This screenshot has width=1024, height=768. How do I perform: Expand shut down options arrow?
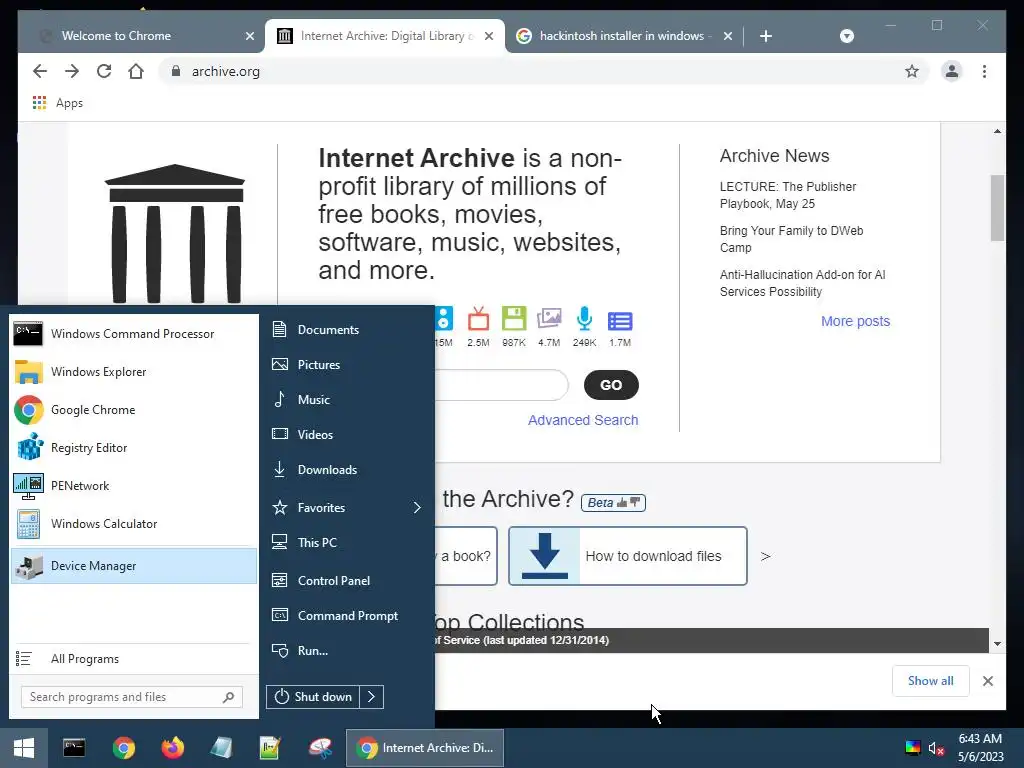coord(372,697)
